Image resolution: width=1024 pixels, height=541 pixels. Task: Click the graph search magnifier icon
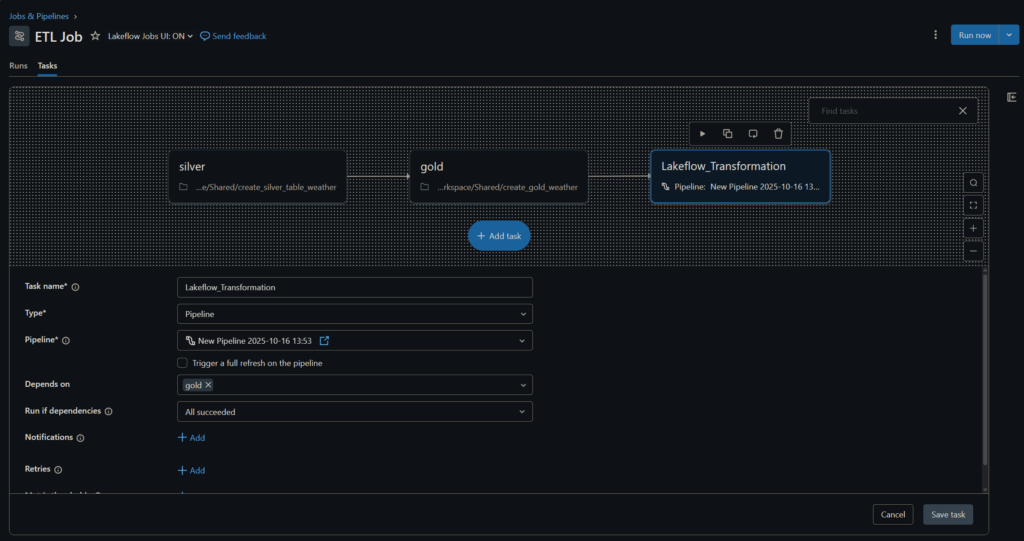point(974,182)
